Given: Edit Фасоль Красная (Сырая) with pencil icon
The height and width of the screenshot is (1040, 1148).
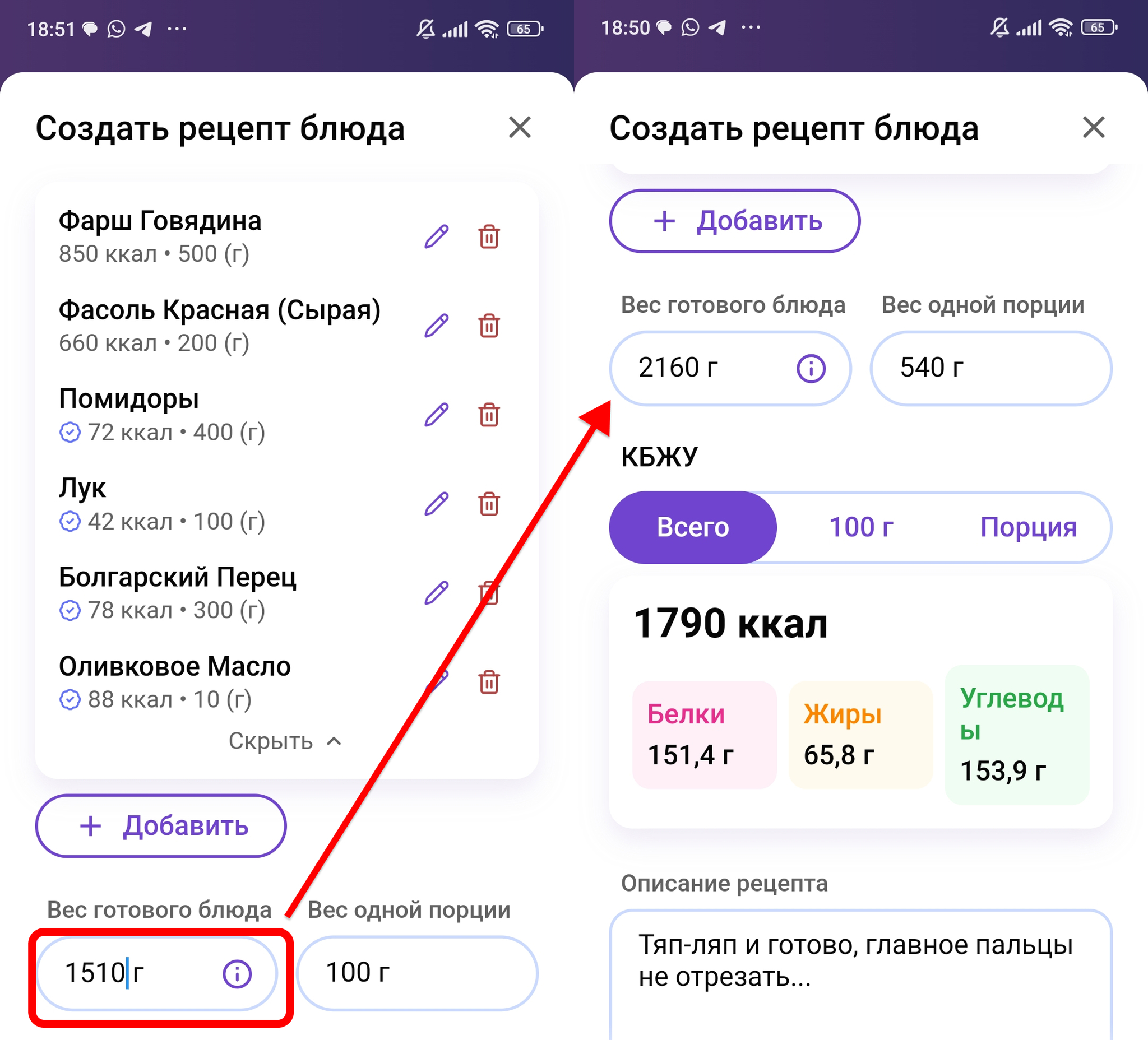Looking at the screenshot, I should [x=436, y=326].
